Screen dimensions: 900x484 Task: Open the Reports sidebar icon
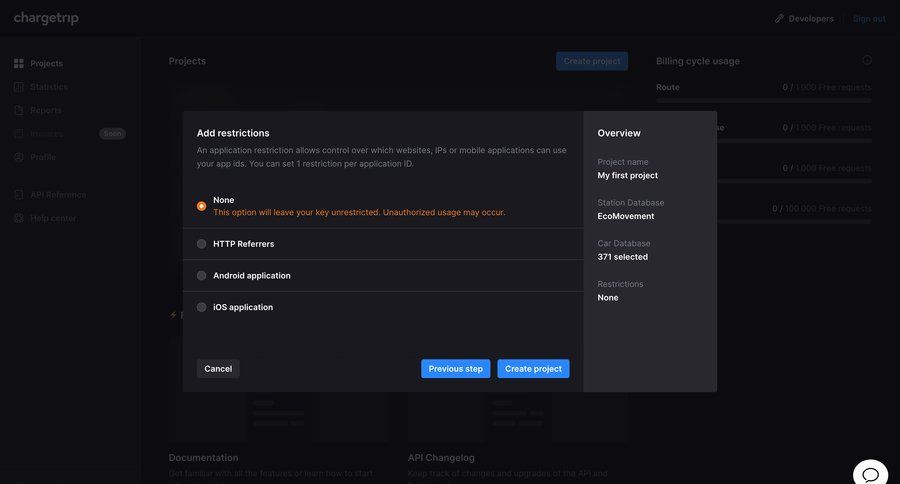coord(19,110)
